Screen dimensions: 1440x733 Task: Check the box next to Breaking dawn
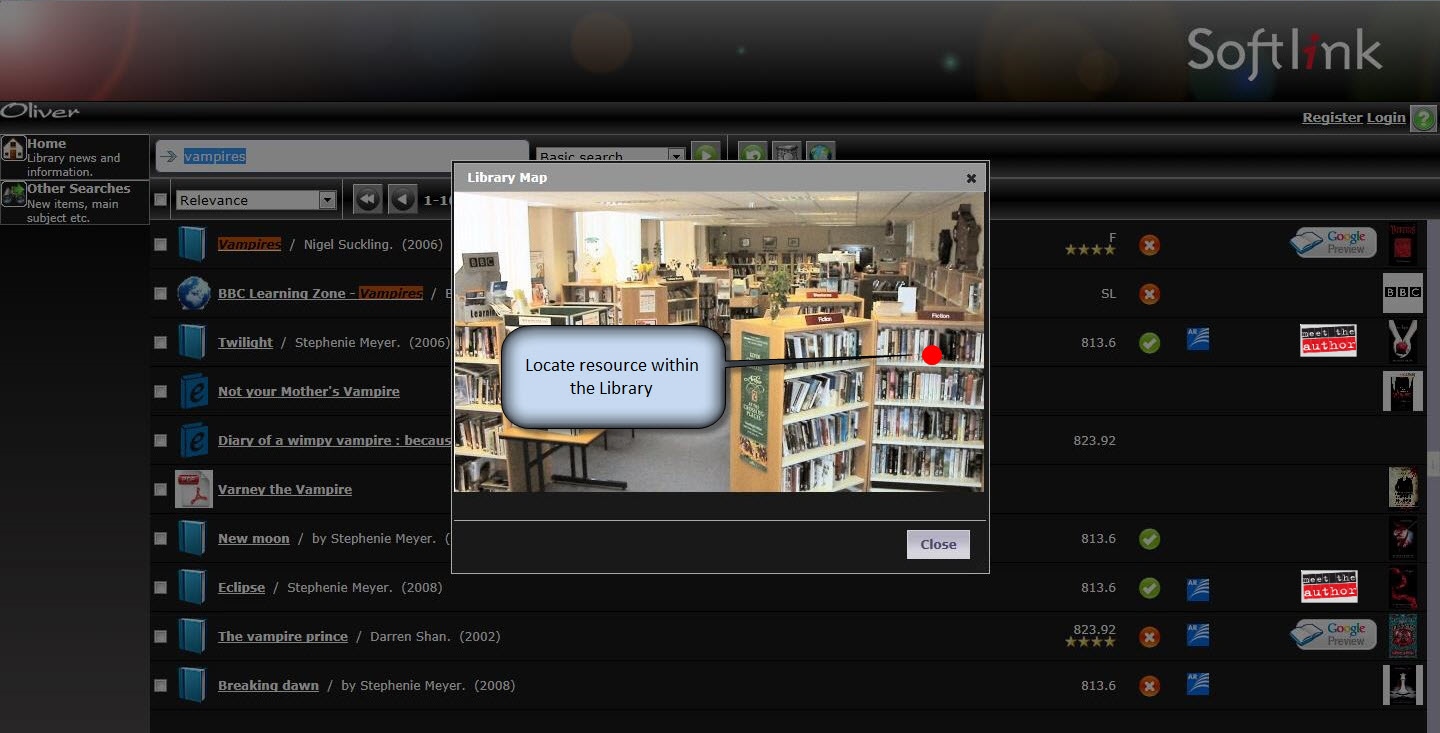click(x=161, y=685)
